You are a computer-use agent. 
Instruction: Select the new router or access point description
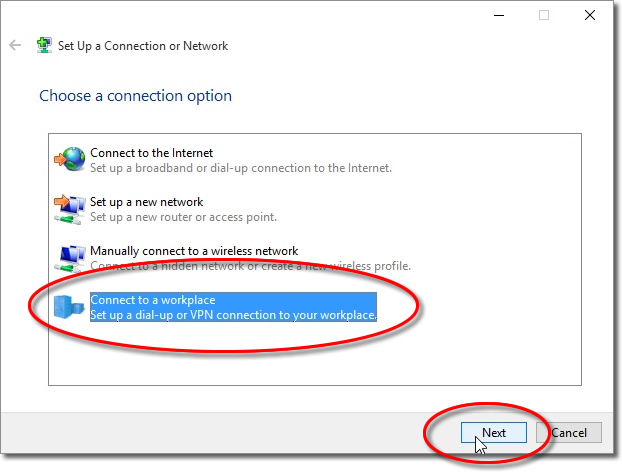[183, 217]
